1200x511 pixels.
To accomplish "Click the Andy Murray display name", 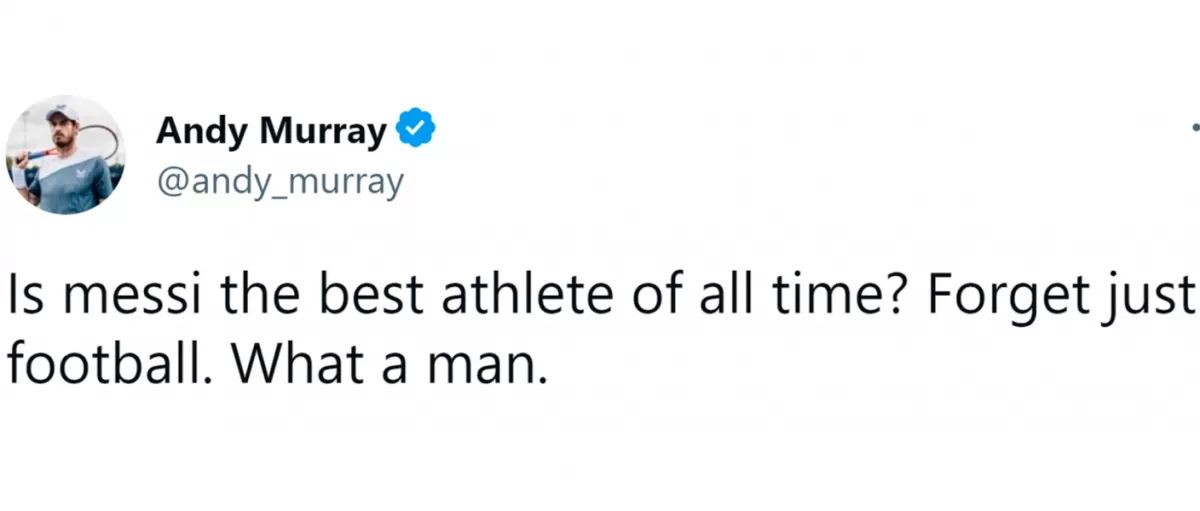I will click(272, 132).
